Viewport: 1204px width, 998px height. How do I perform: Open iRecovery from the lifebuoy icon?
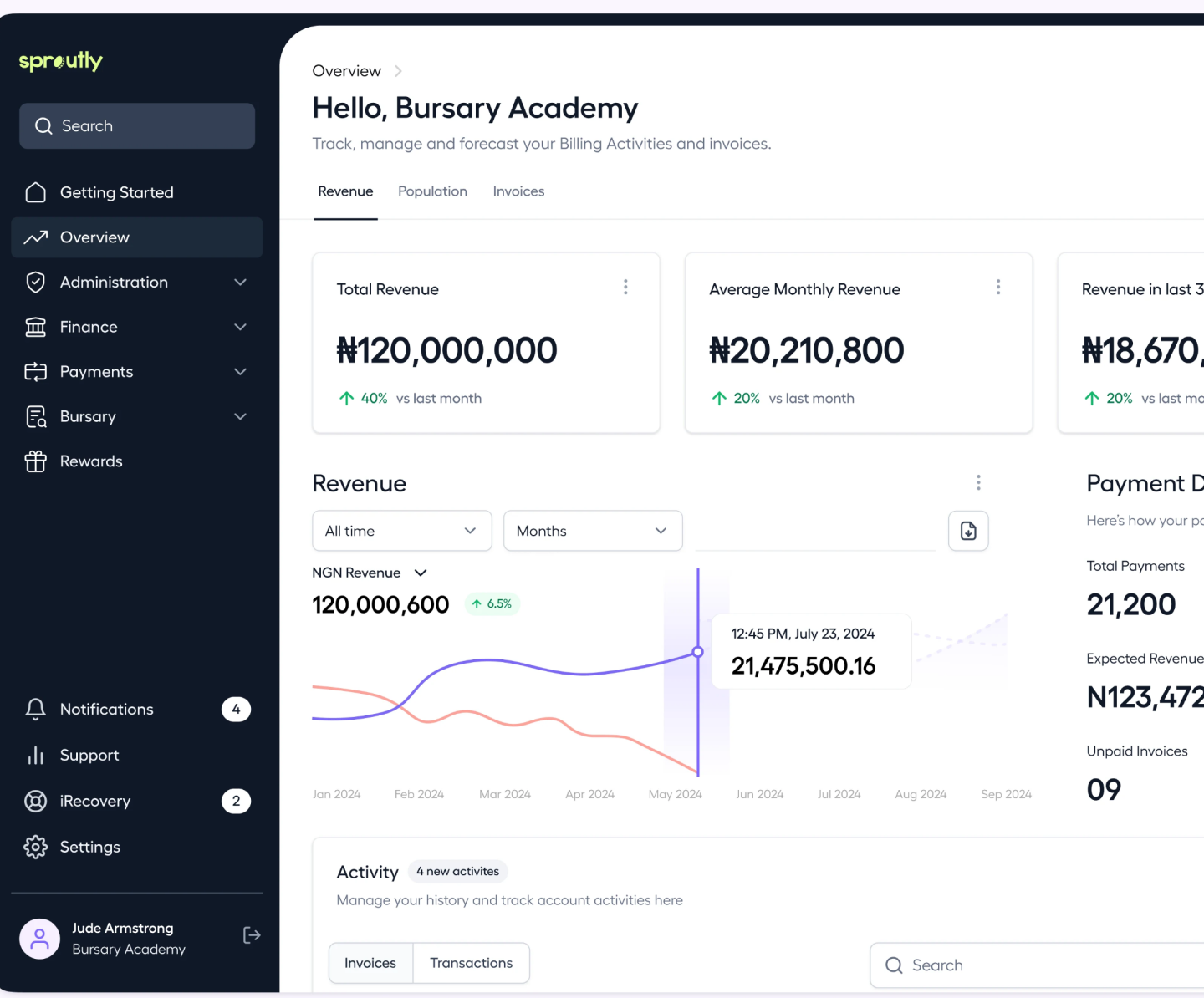(x=35, y=801)
